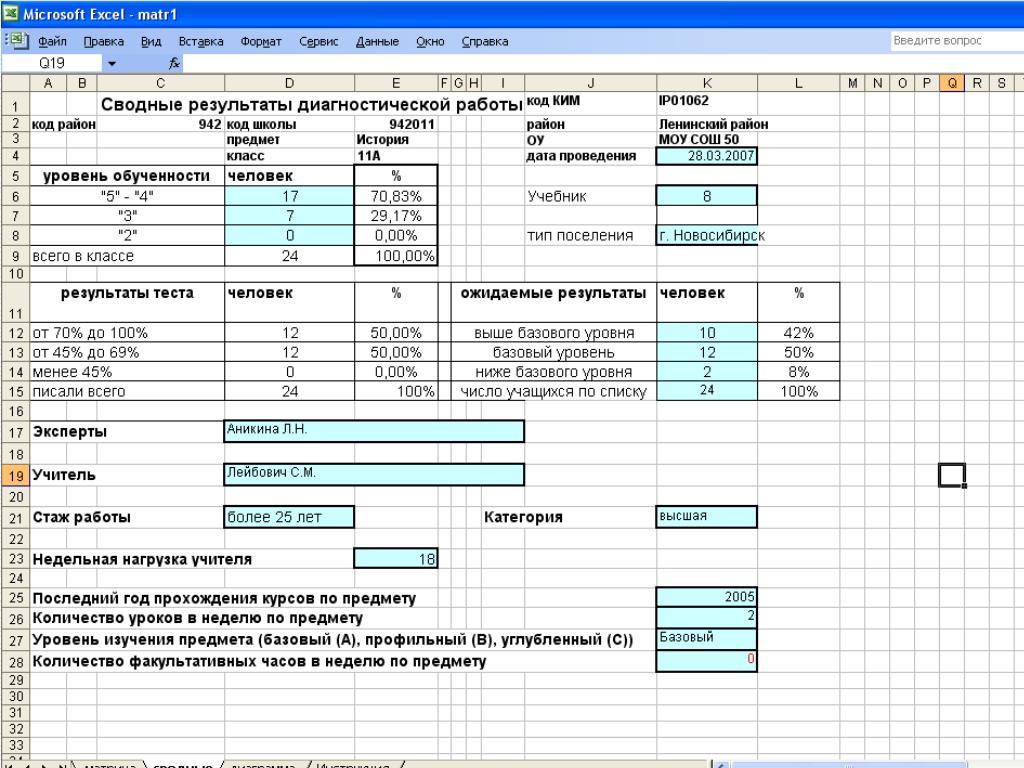The width and height of the screenshot is (1024, 768).
Task: Click the '42%' cell
Action: tap(798, 332)
